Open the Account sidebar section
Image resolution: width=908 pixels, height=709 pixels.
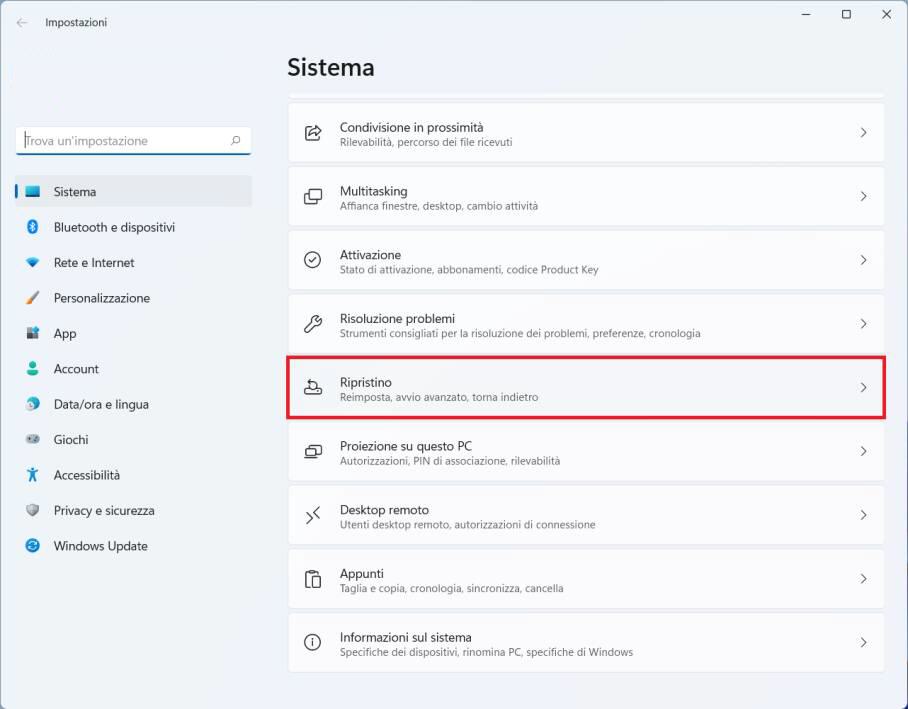tap(76, 369)
